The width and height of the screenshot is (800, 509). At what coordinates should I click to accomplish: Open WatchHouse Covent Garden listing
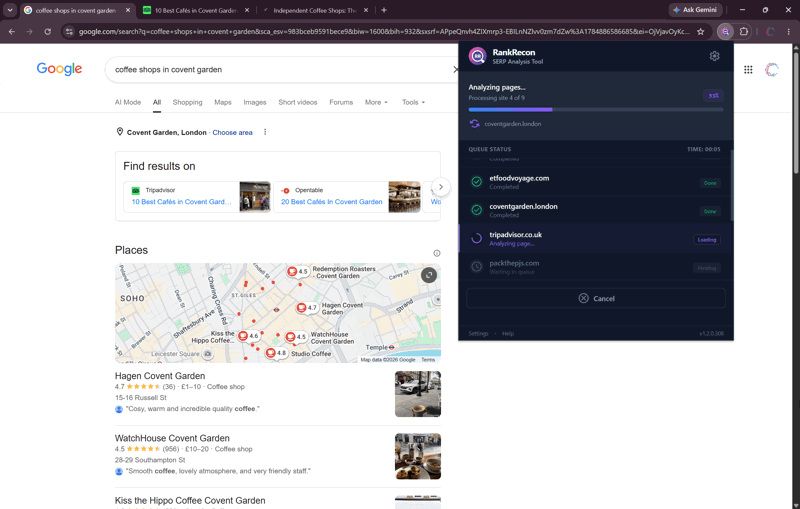pos(172,438)
